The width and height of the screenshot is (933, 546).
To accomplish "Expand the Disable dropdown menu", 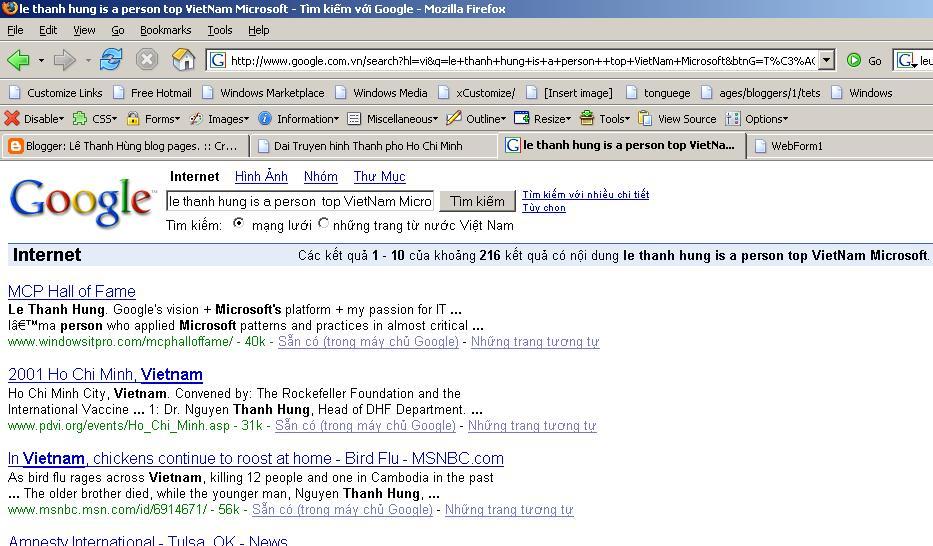I will (x=61, y=119).
